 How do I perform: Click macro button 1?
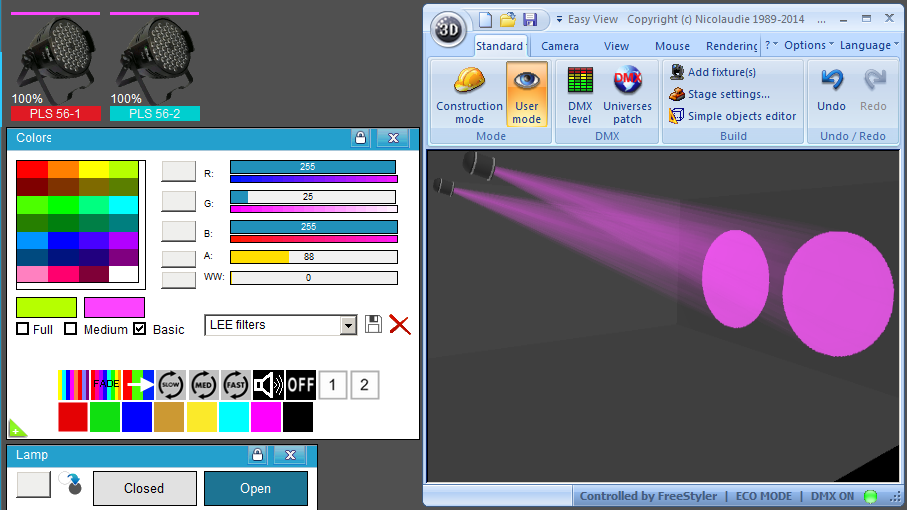pos(333,385)
